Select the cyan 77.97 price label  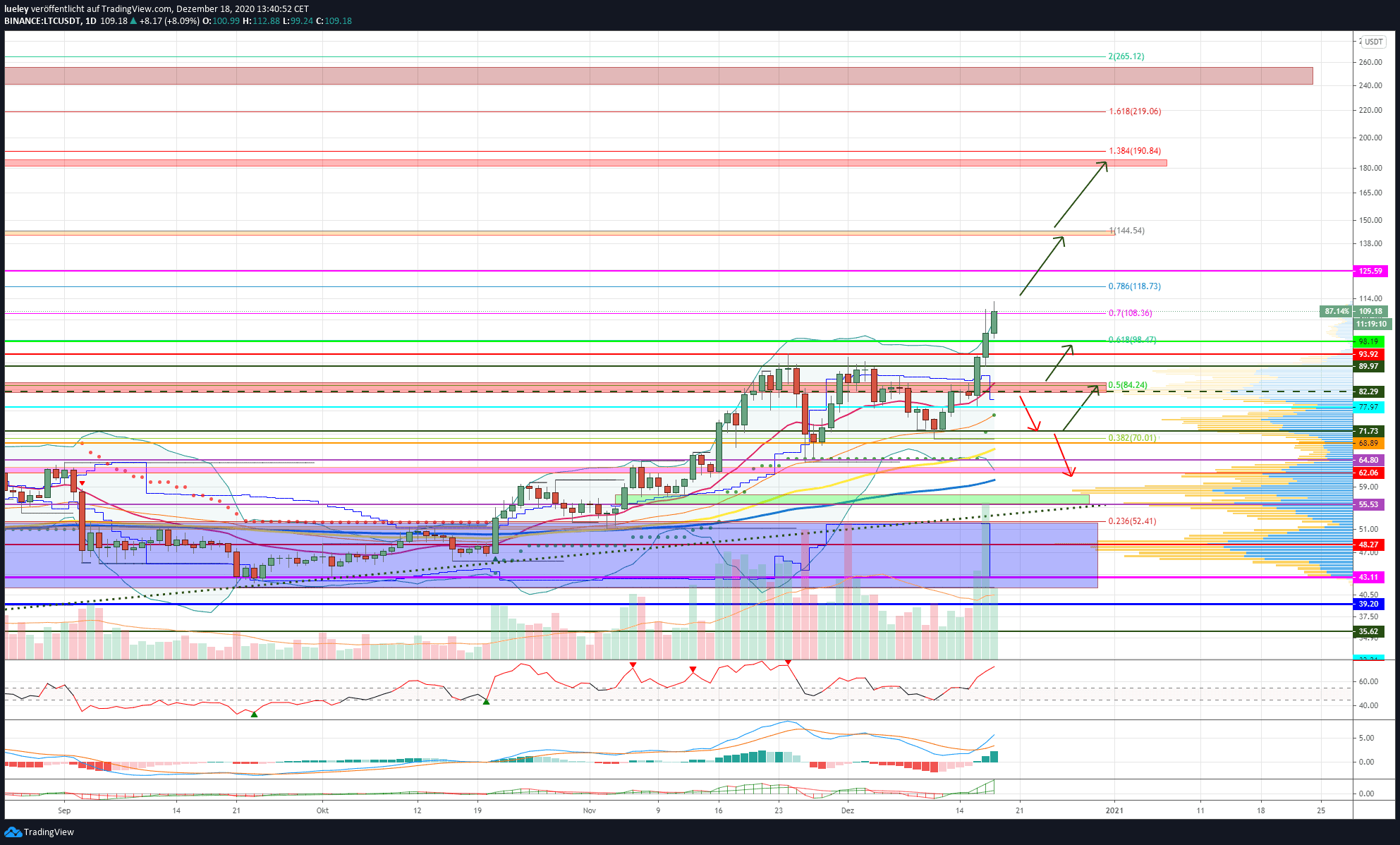tap(1368, 407)
